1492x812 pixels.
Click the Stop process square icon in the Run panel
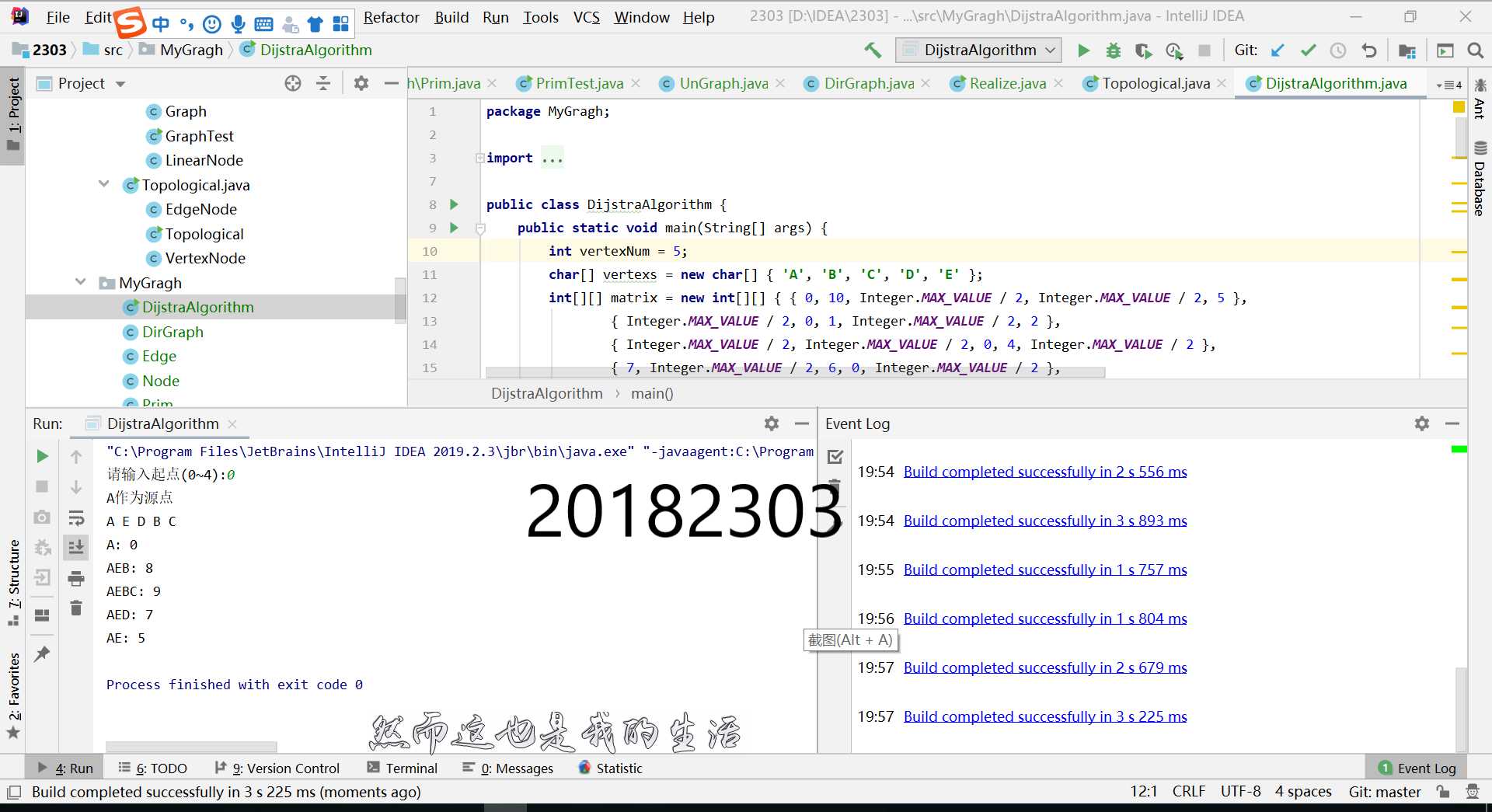[43, 486]
